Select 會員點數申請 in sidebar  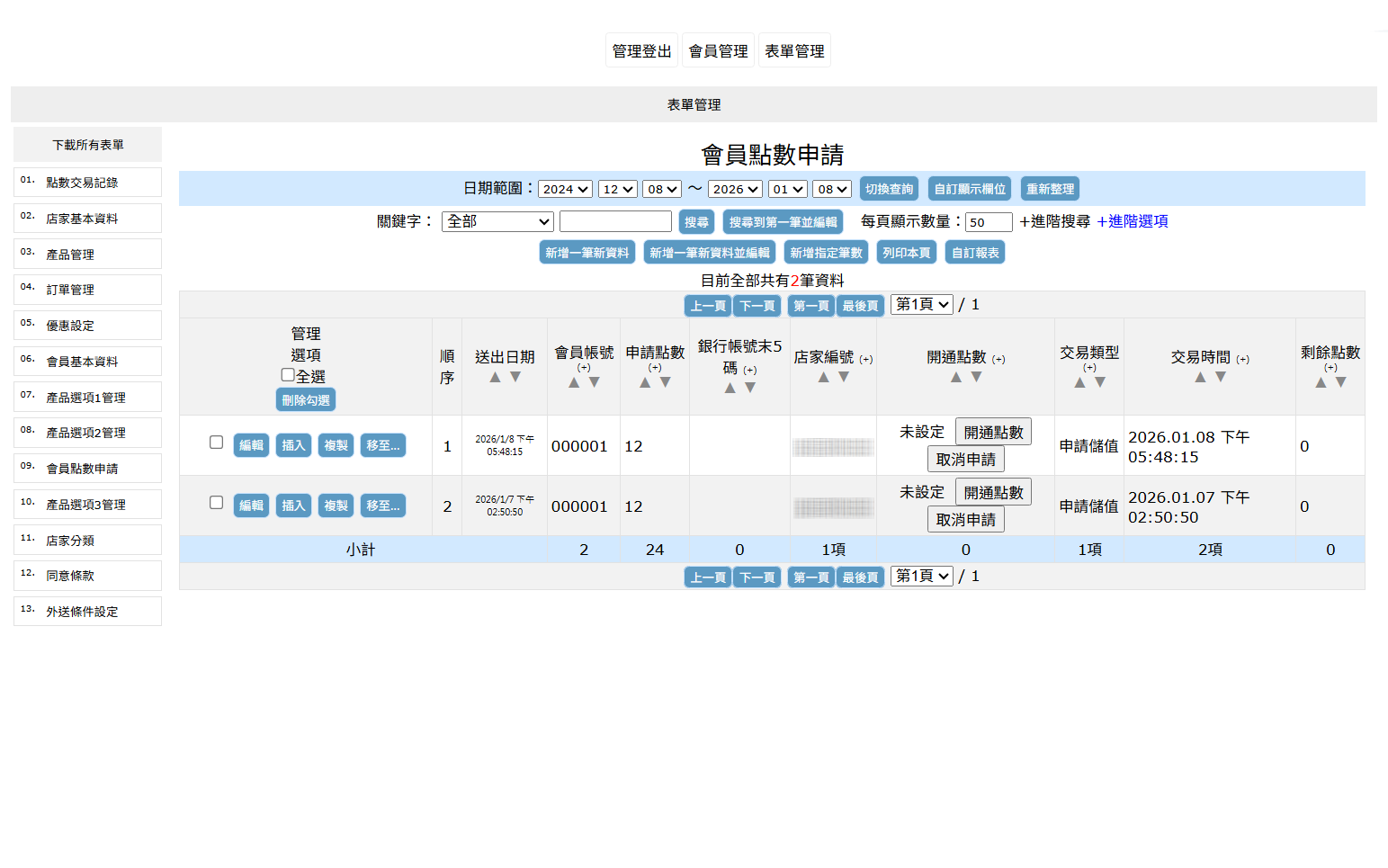tap(87, 468)
